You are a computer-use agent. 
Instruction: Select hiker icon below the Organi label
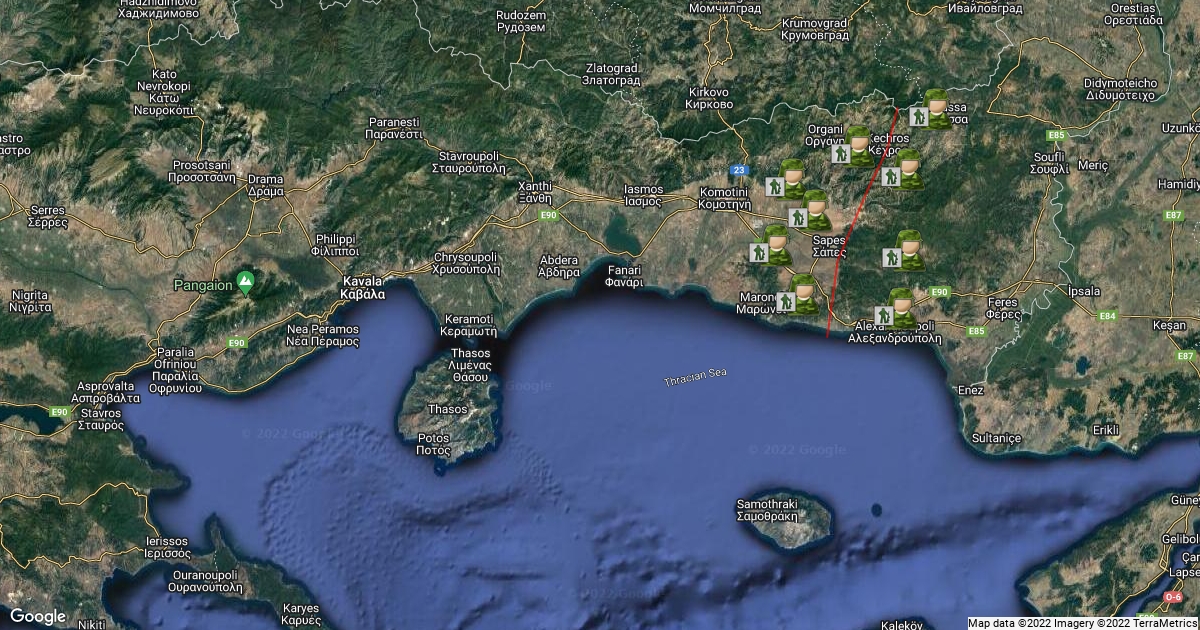(x=841, y=154)
